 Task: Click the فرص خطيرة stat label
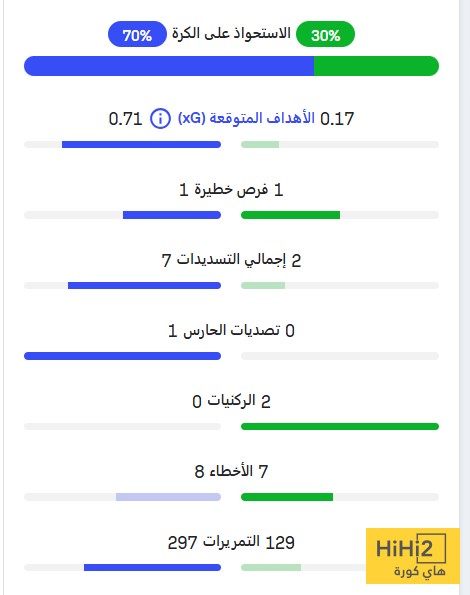231,189
